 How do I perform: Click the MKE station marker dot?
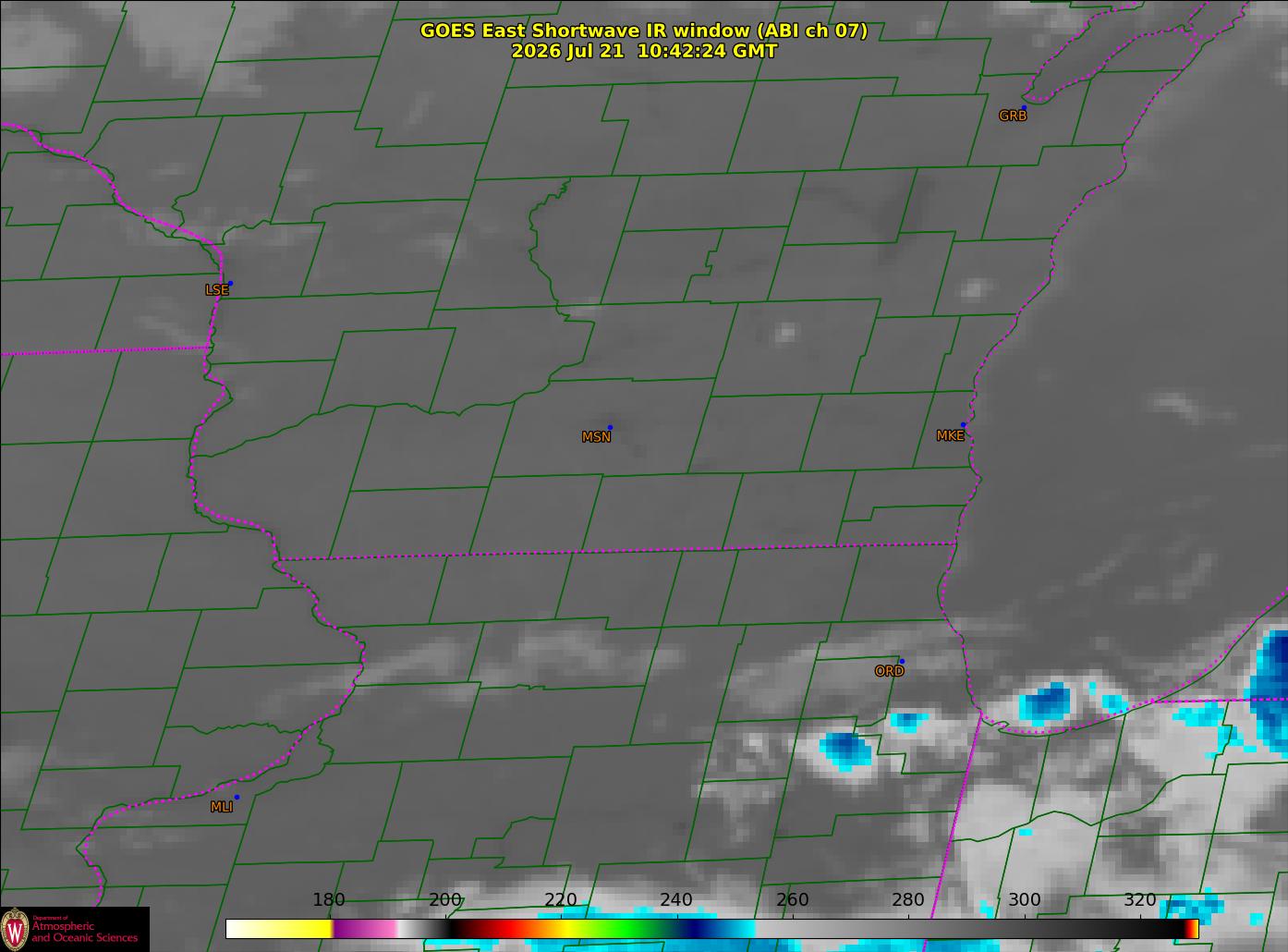963,425
